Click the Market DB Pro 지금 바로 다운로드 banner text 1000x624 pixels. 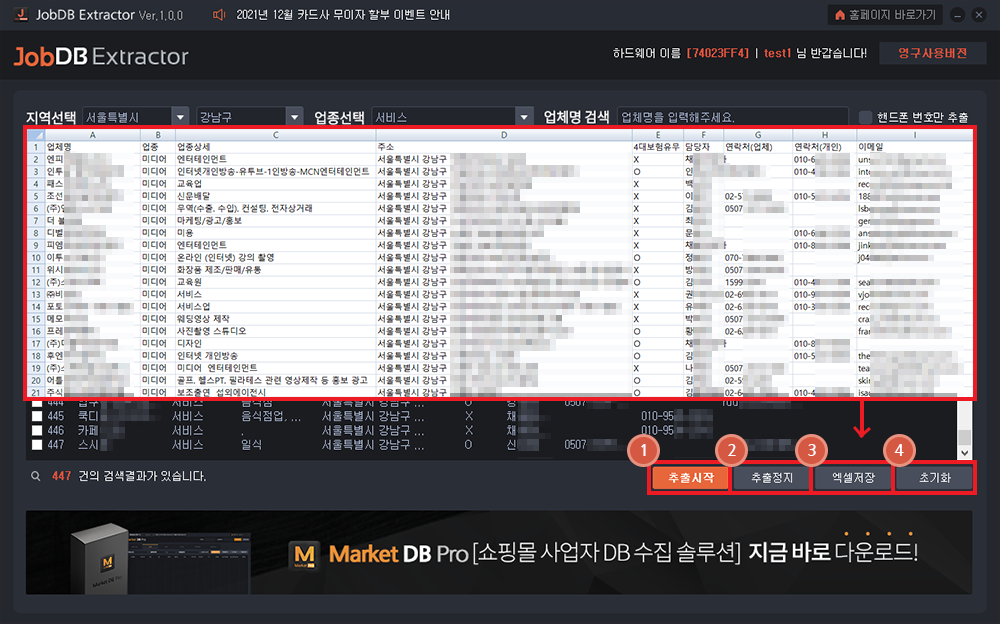(832, 552)
